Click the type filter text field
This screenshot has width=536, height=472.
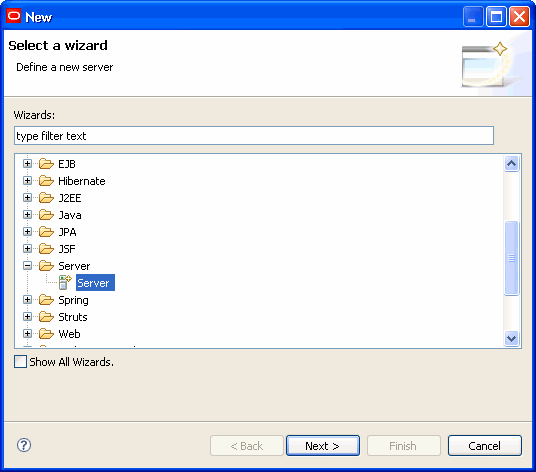(x=254, y=136)
